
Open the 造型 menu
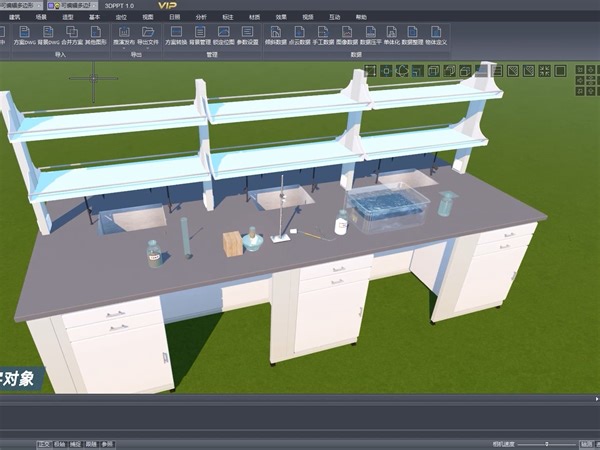[x=68, y=17]
